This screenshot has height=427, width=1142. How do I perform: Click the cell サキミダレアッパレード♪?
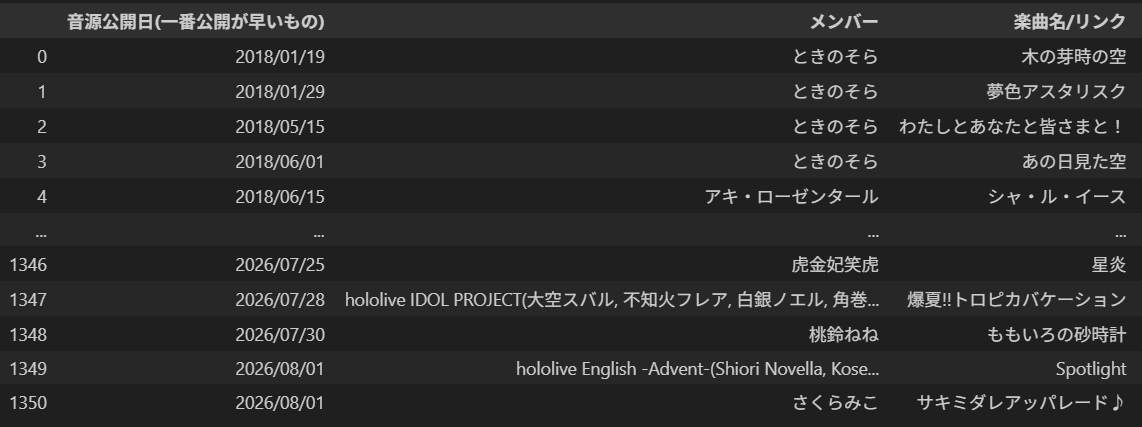tap(1022, 402)
